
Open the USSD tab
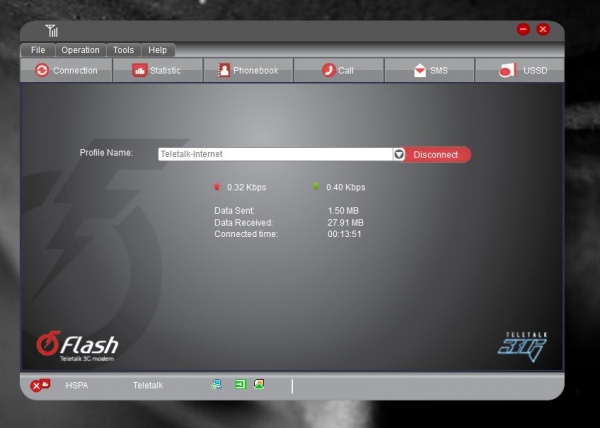[519, 70]
